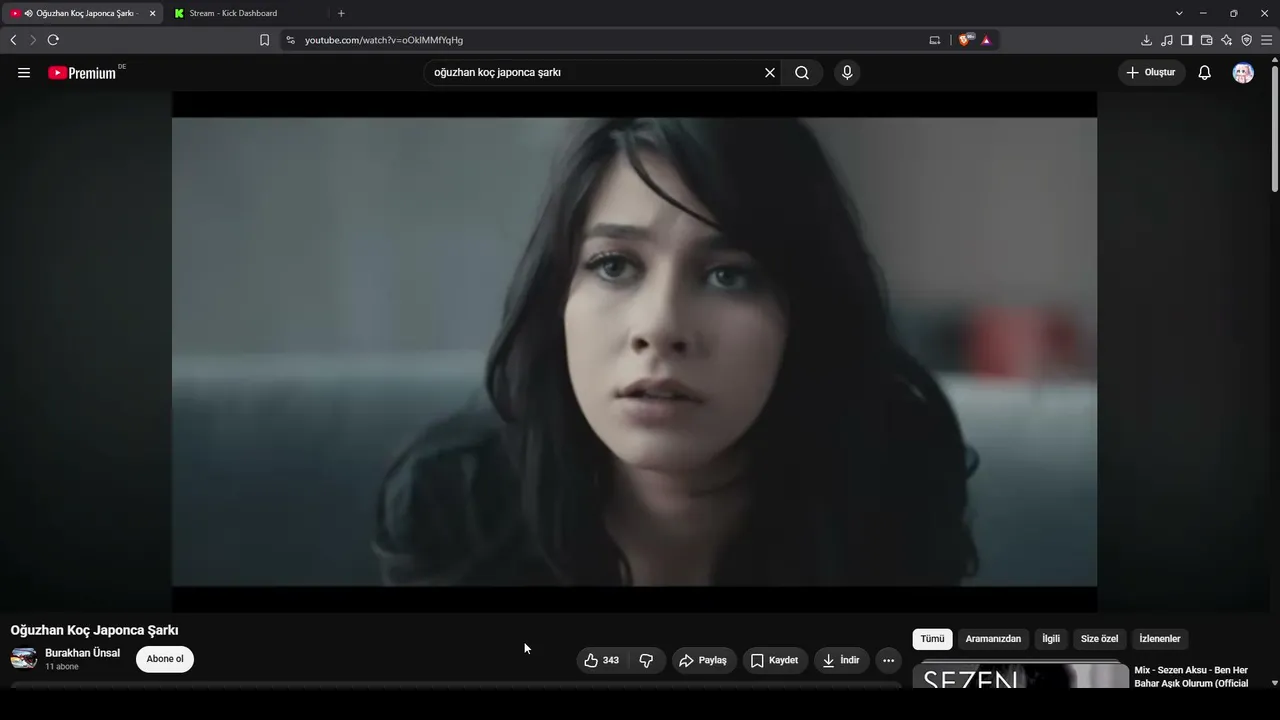Select the İlgili filter chip
This screenshot has width=1280, height=720.
[x=1051, y=639]
